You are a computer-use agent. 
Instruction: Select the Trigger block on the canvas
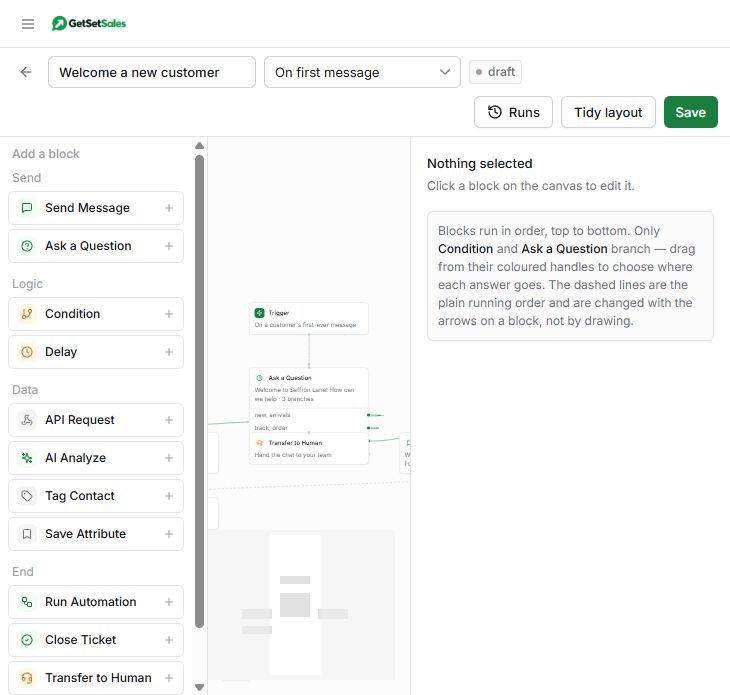tap(309, 318)
